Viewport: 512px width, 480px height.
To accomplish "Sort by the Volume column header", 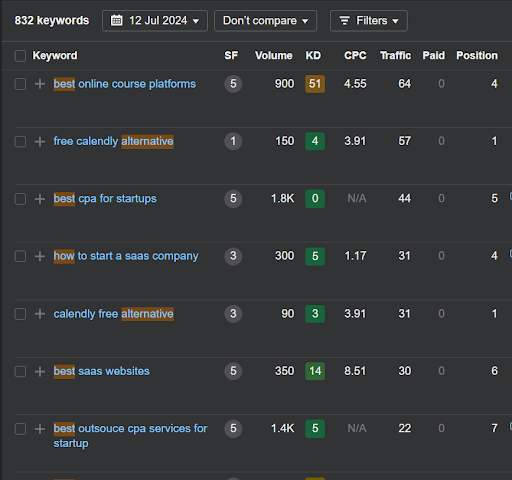I will 274,55.
